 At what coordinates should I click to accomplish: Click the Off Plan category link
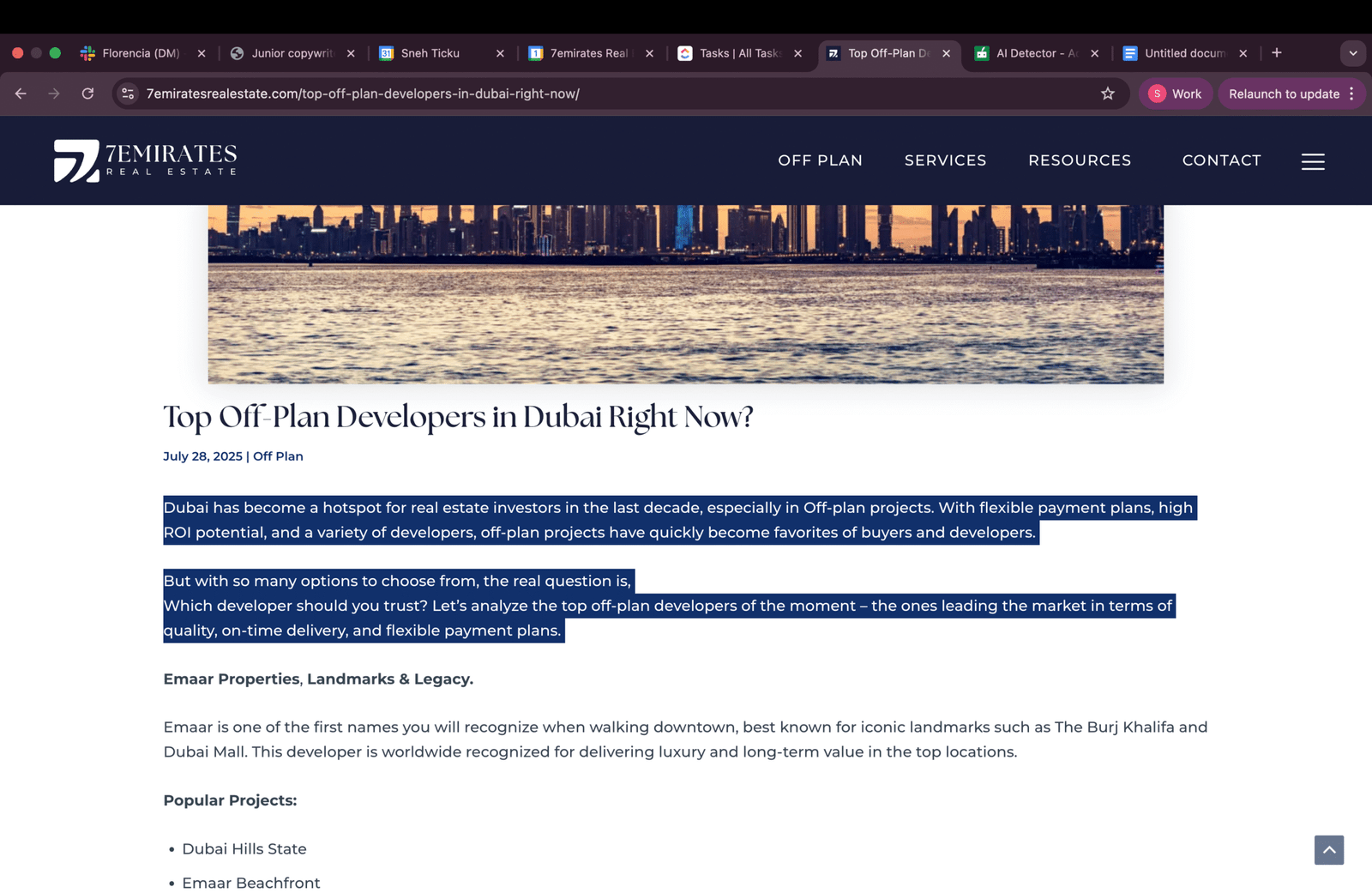coord(278,456)
